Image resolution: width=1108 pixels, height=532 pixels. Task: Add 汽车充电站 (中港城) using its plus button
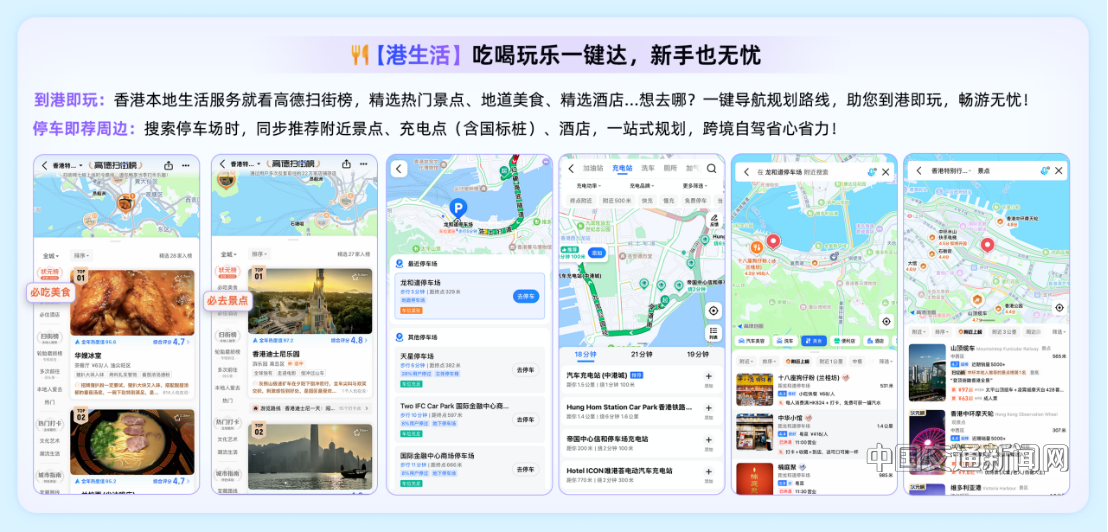709,378
